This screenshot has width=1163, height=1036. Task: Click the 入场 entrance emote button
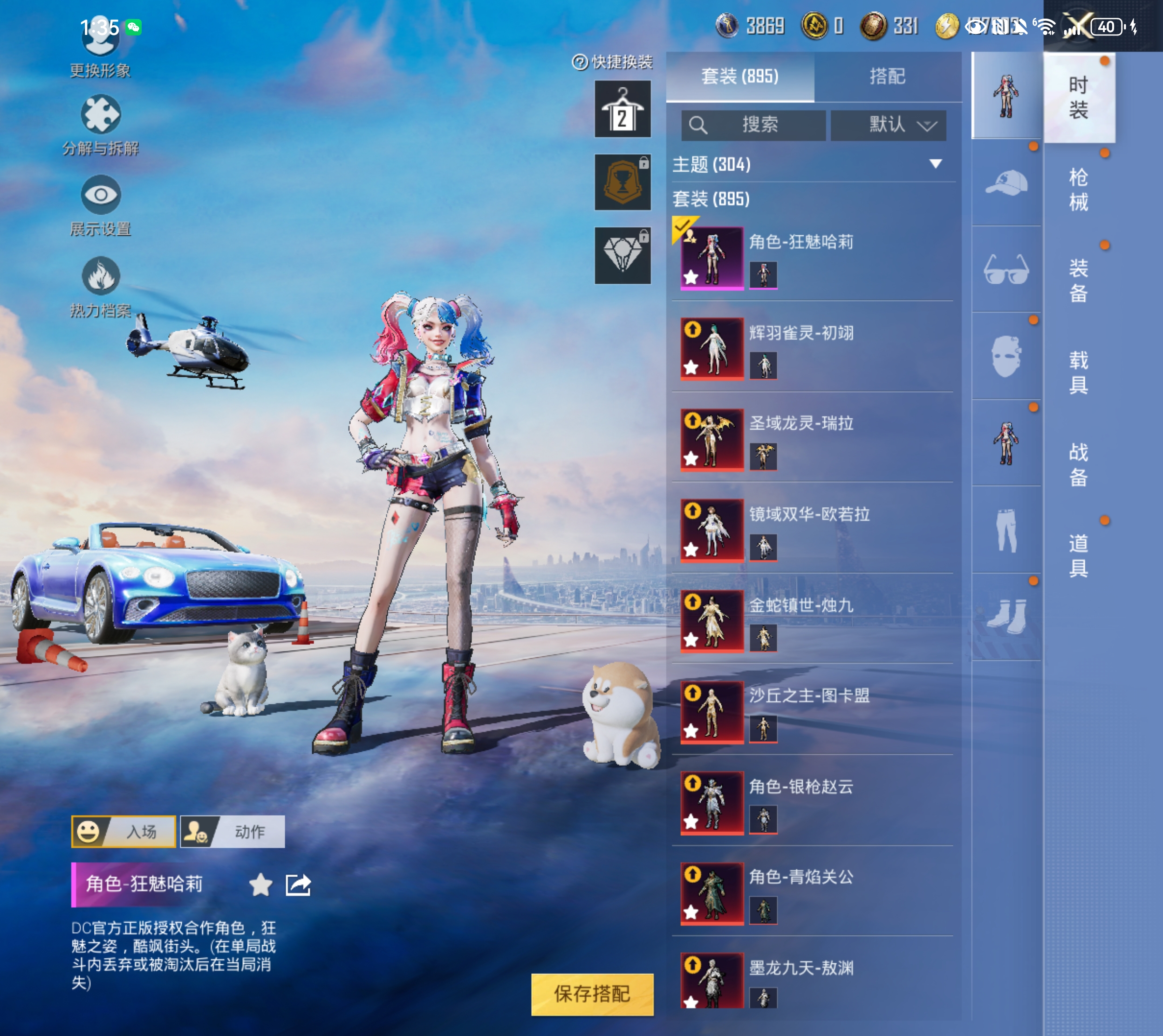point(123,832)
